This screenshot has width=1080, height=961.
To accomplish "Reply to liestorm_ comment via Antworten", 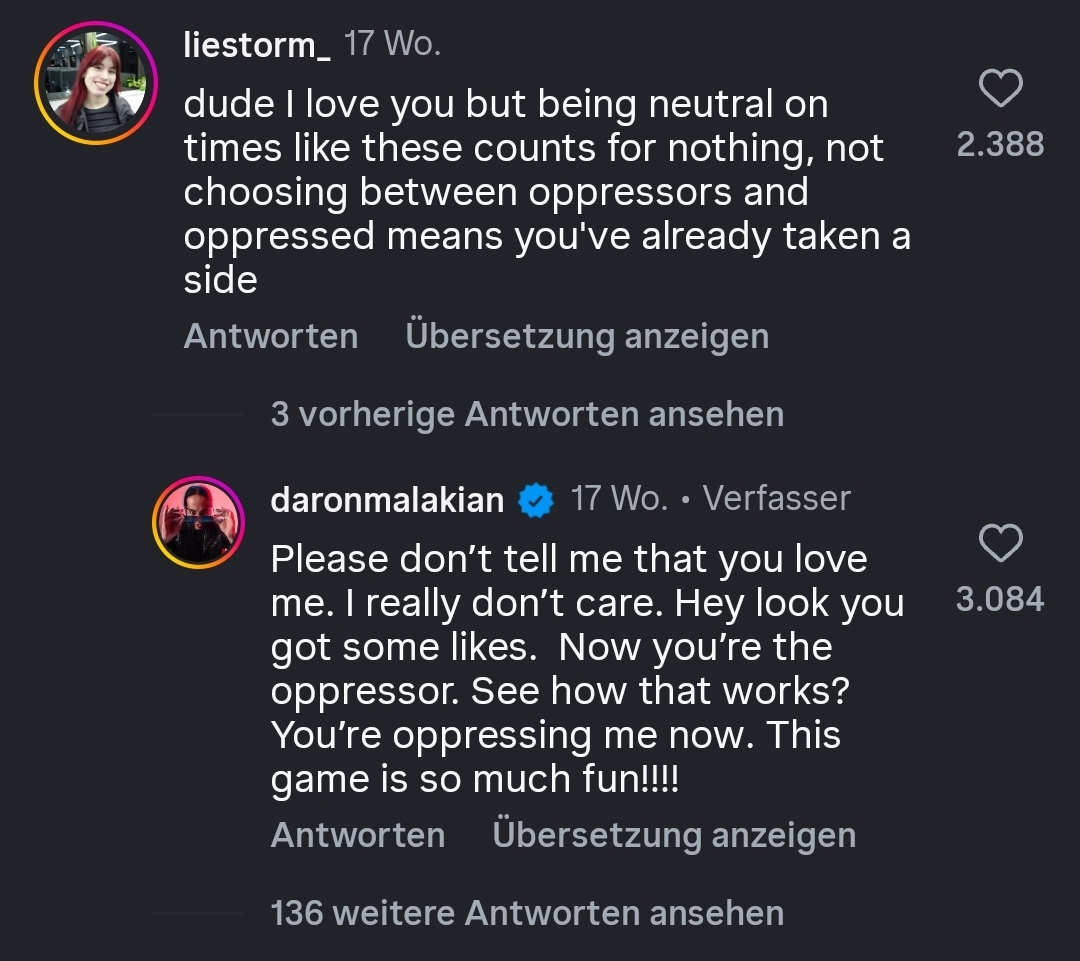I will coord(271,336).
